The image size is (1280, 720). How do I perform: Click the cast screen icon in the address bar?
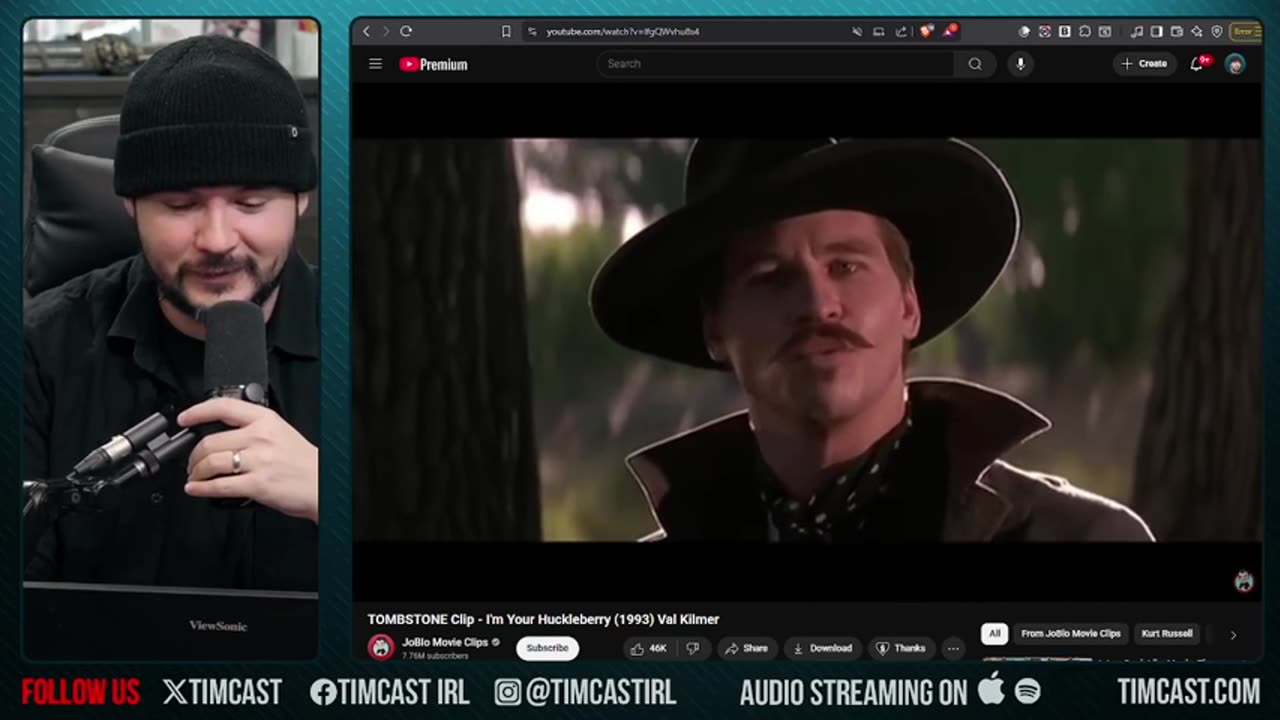(878, 31)
